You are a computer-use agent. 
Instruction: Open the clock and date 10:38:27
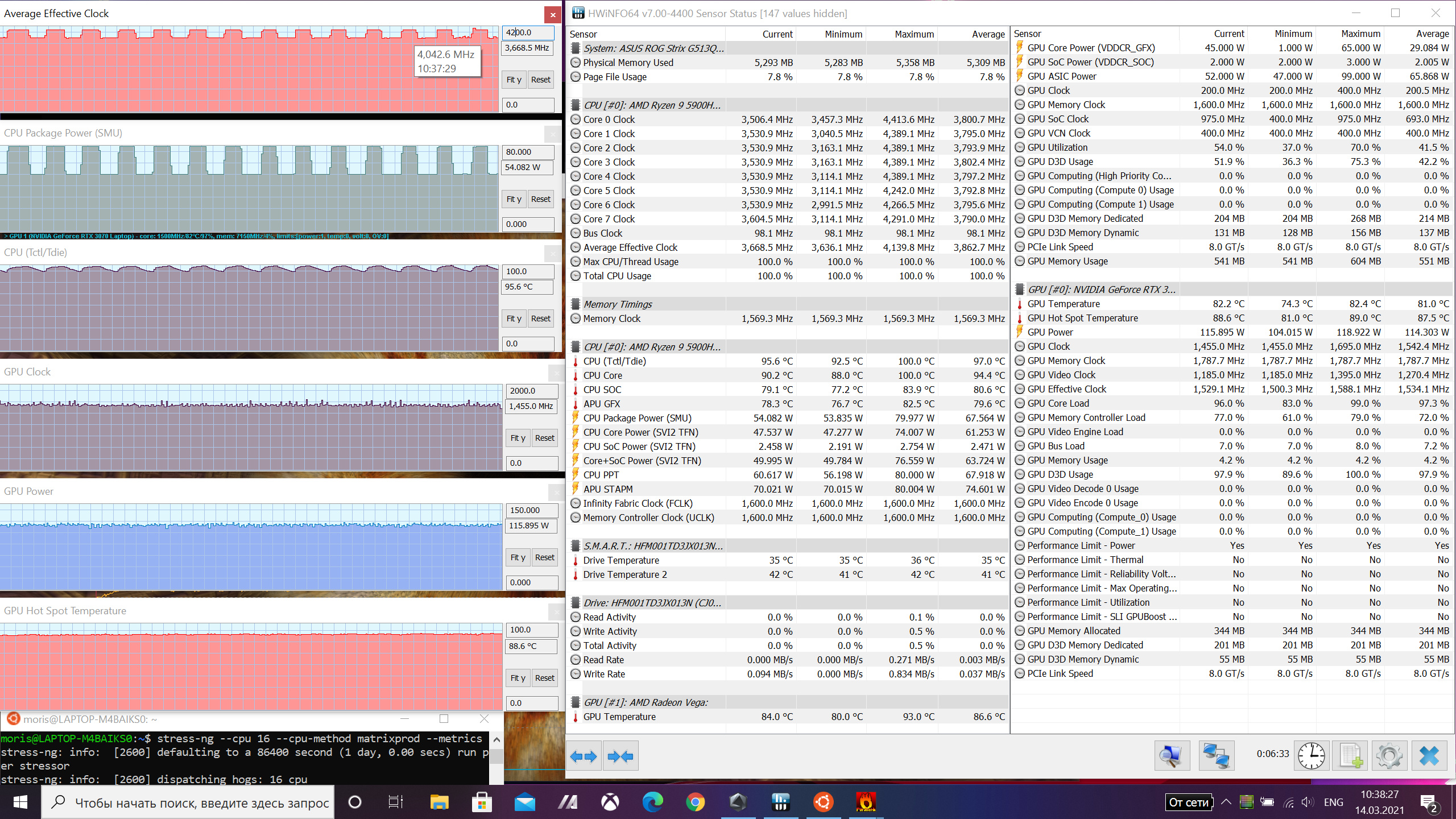coord(1380,803)
